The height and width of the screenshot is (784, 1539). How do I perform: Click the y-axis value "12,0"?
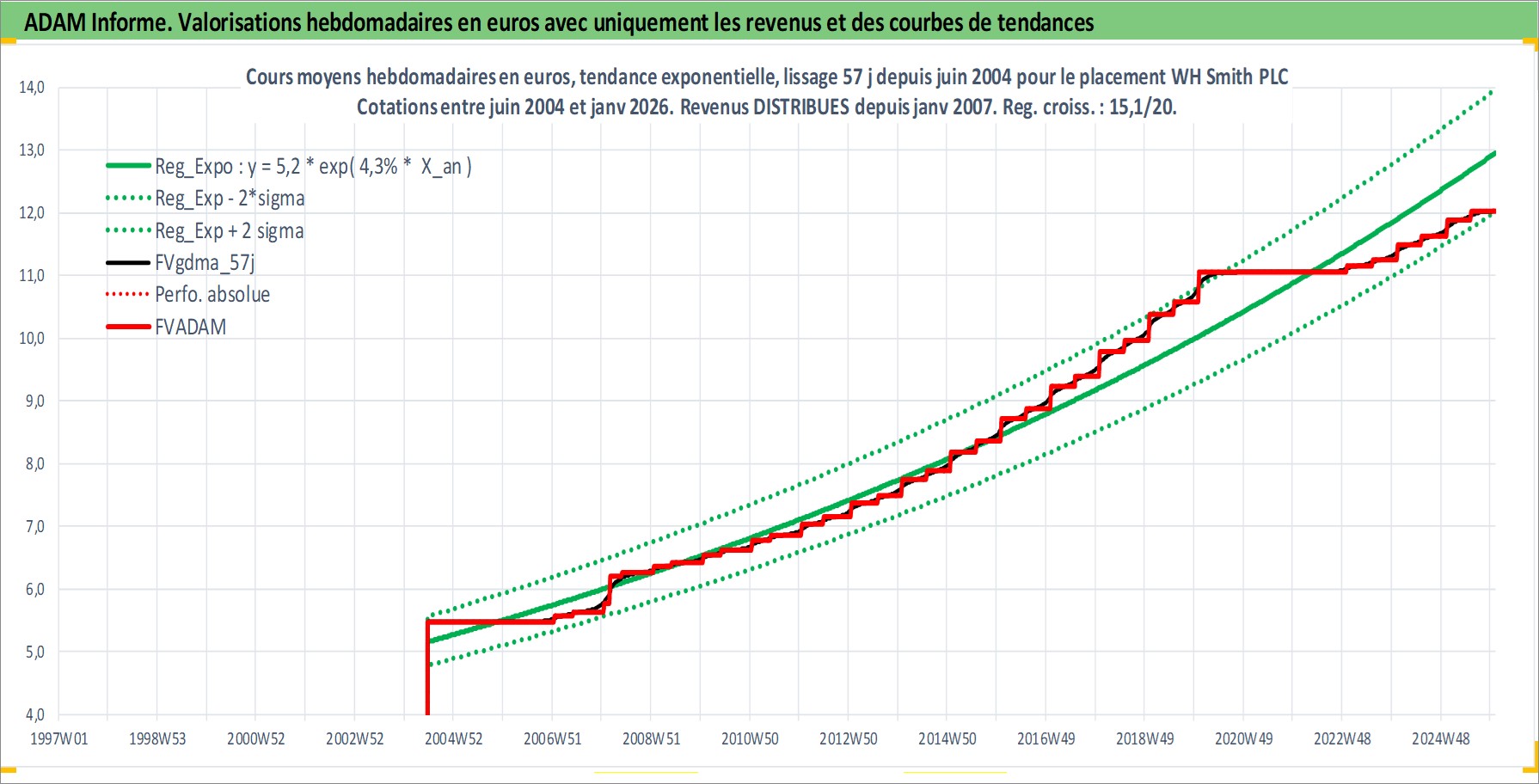[32, 213]
